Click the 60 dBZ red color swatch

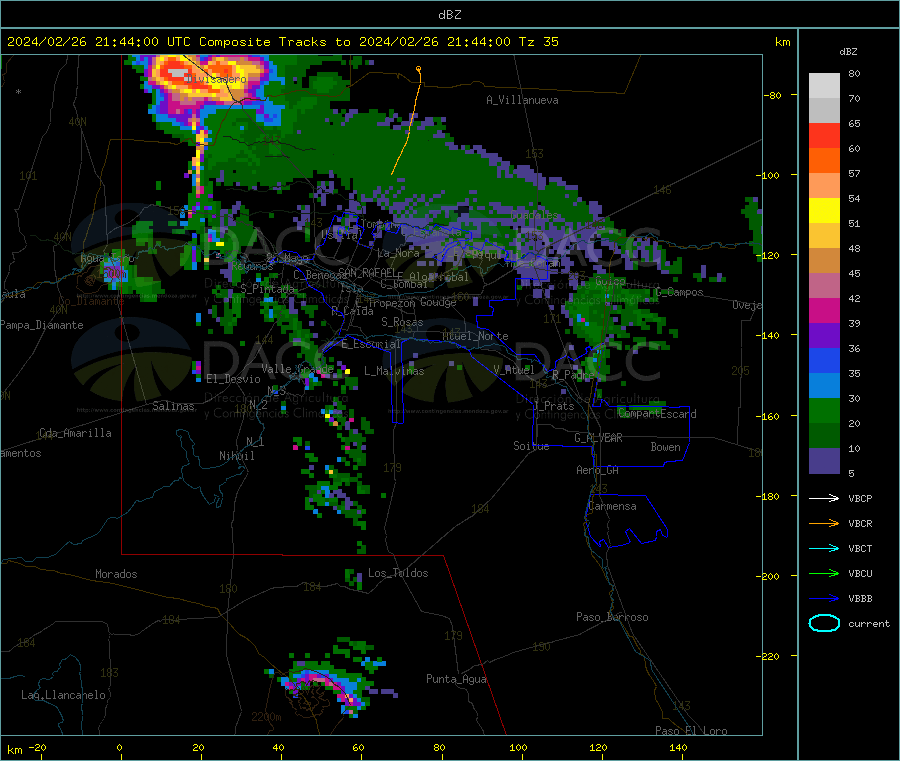[824, 135]
